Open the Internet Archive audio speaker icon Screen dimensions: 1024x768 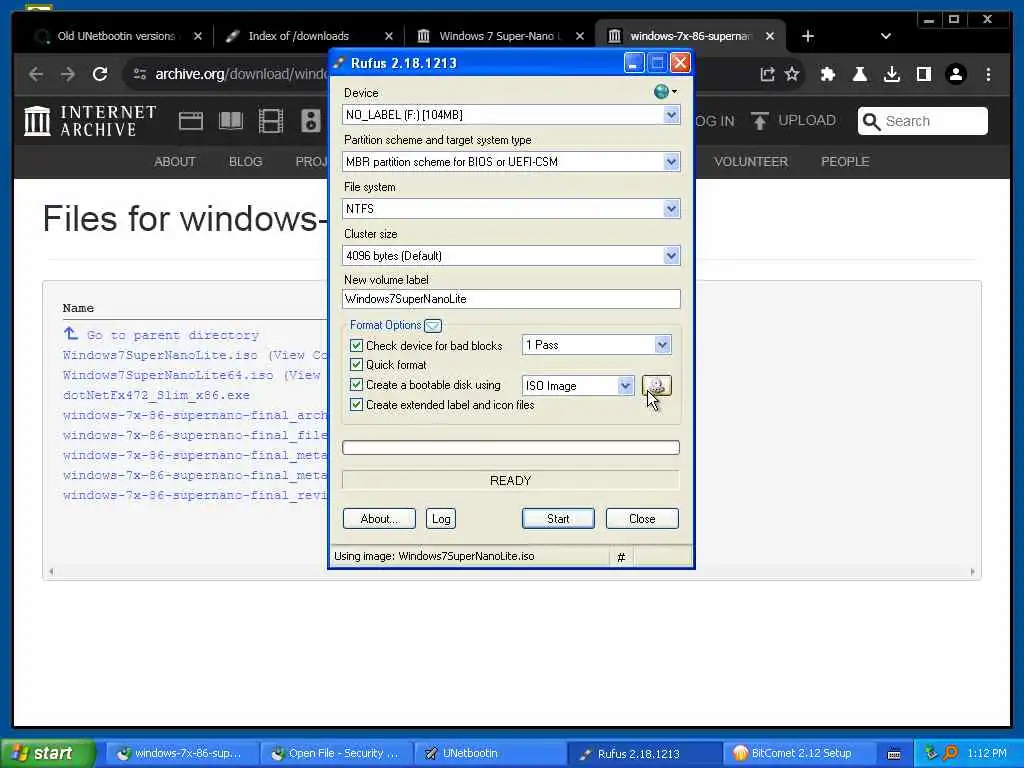point(311,121)
